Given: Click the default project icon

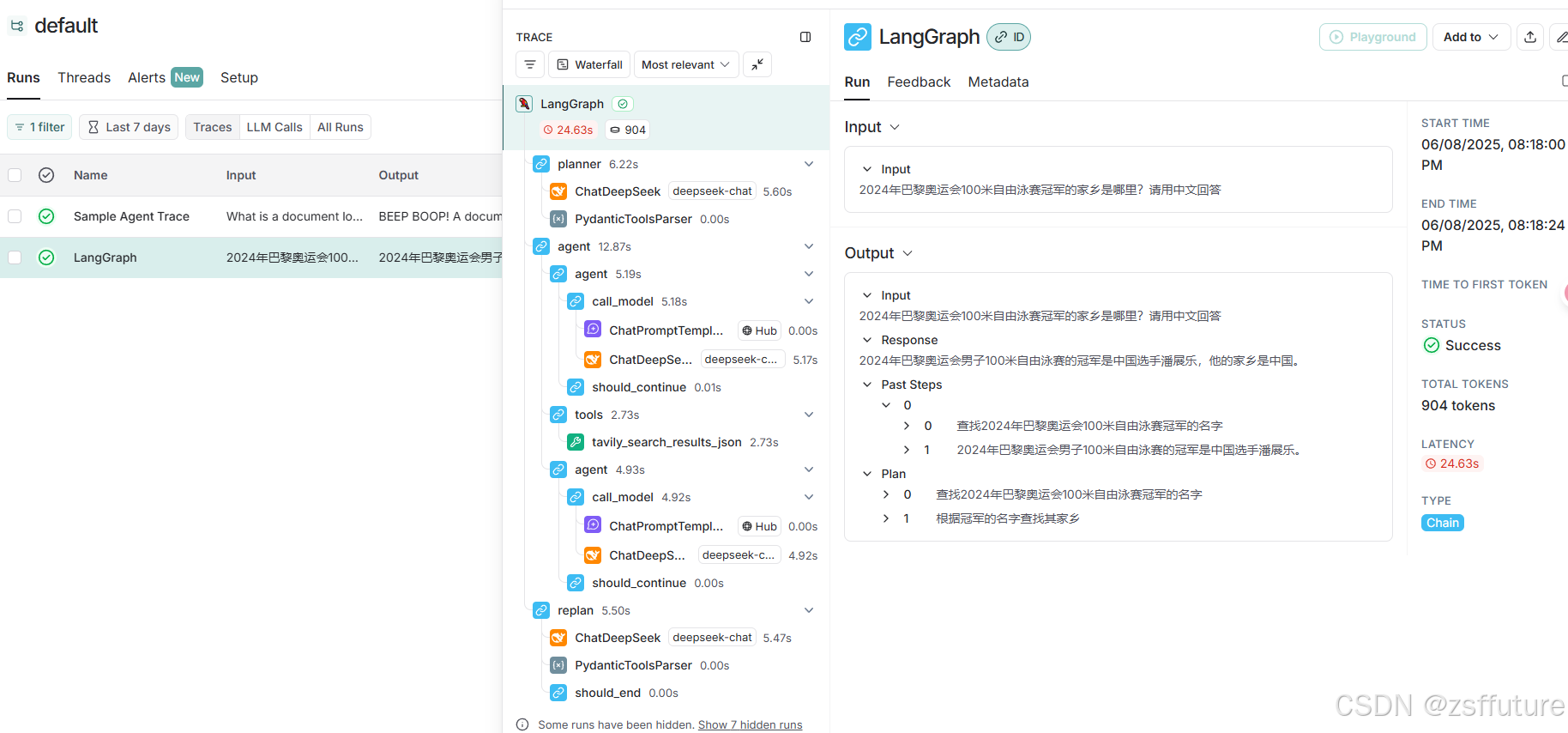Looking at the screenshot, I should (x=17, y=26).
